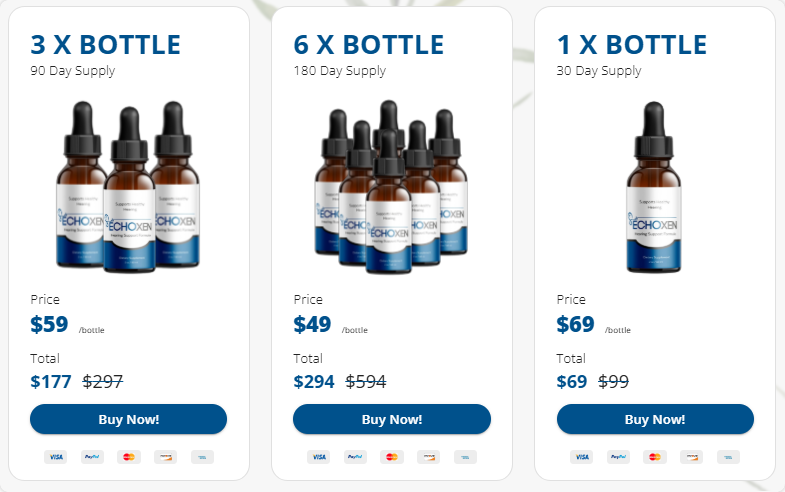Click the 6 X BOTTLE heading
The image size is (785, 492).
(368, 45)
